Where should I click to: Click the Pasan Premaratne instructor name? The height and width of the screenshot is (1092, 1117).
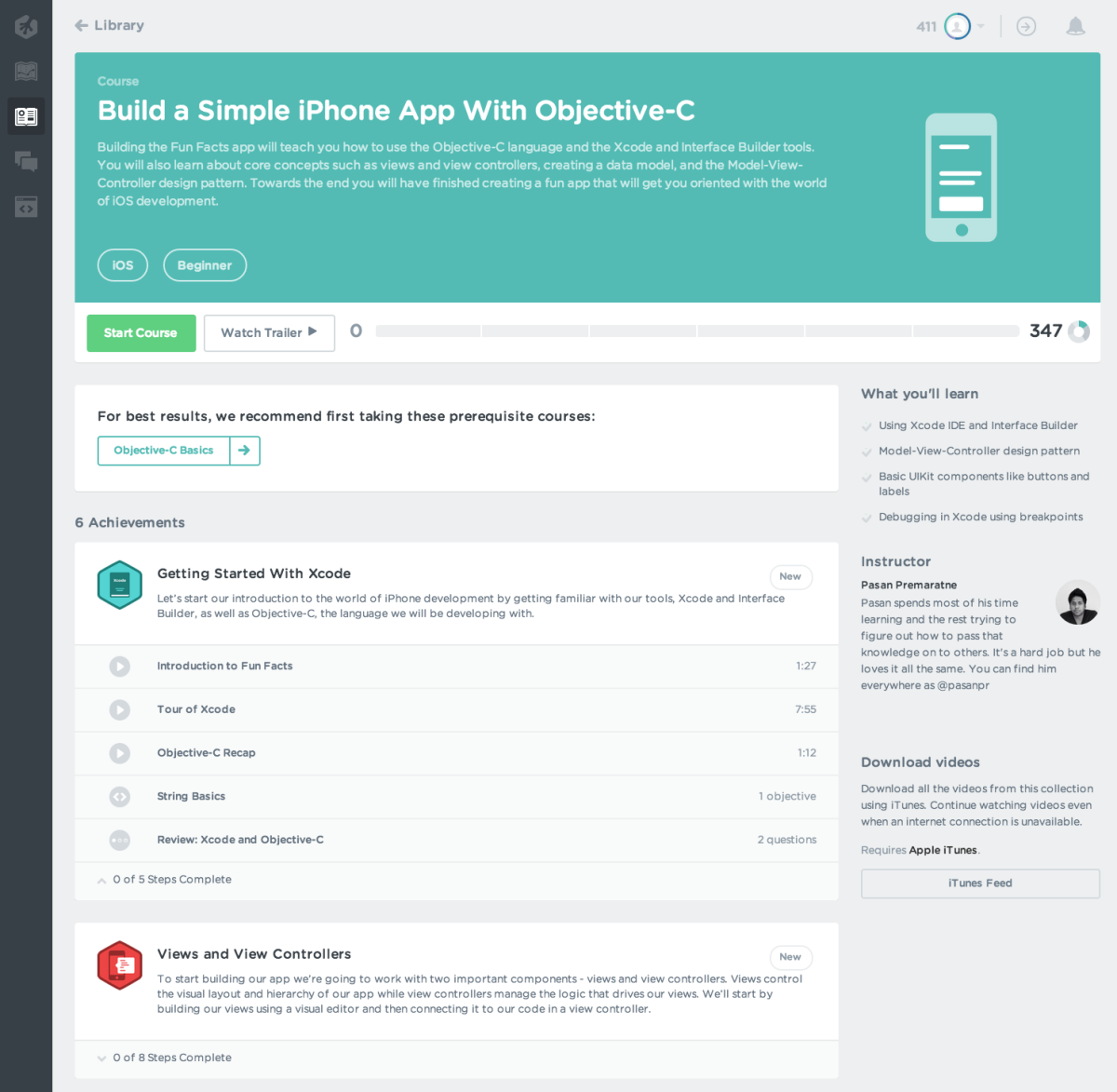(x=908, y=586)
